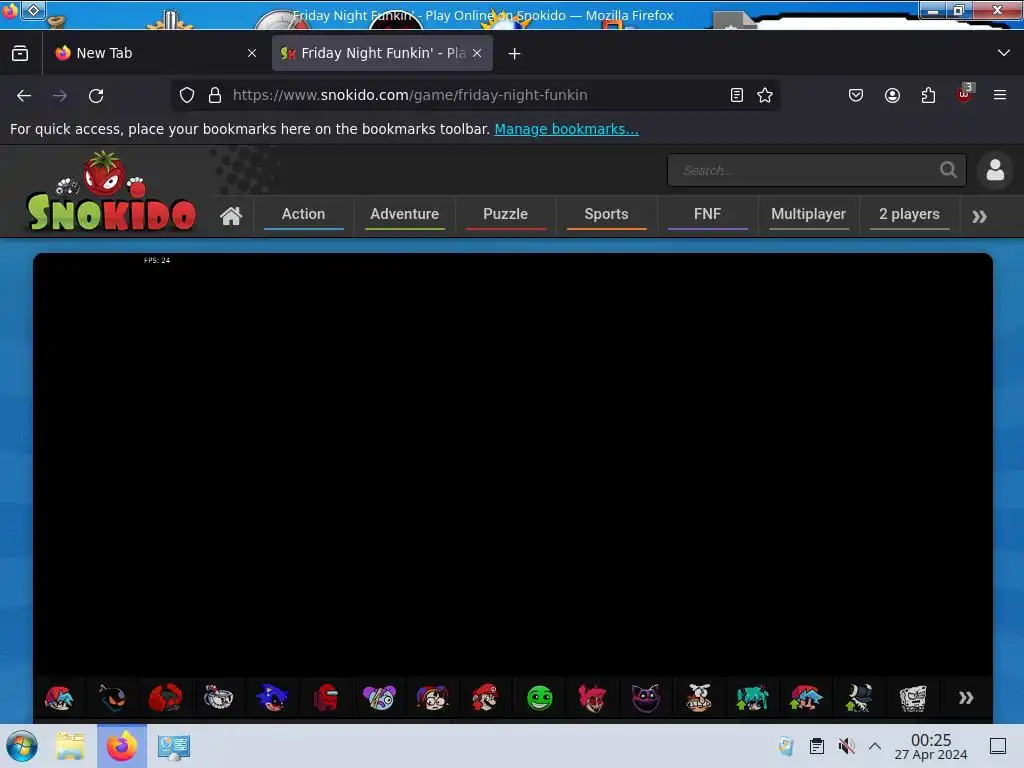Screen dimensions: 1024x768
Task: Select the green smiley face icon
Action: (539, 697)
